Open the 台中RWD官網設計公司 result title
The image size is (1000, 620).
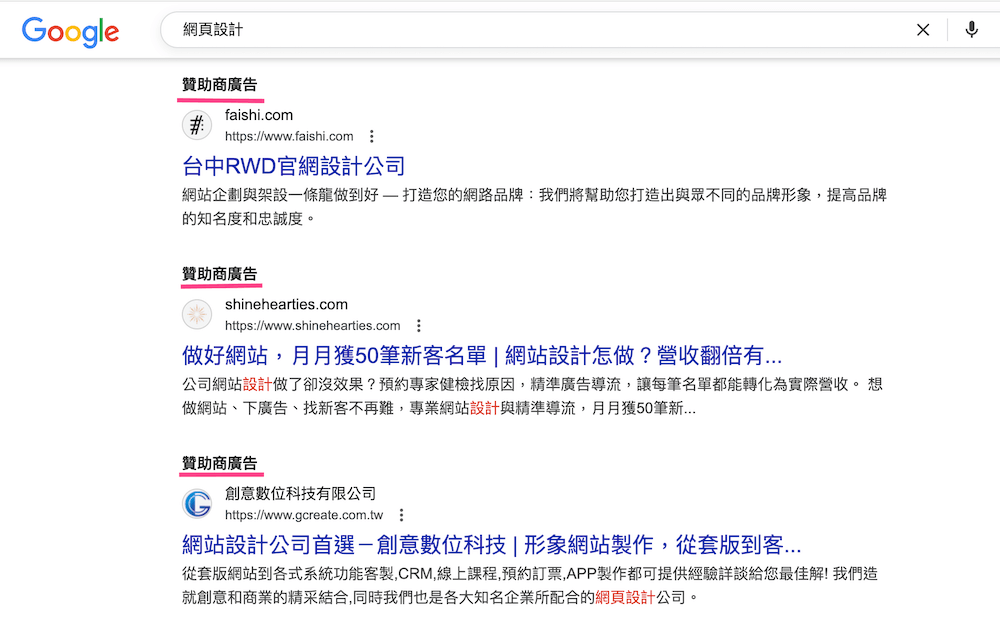[294, 166]
